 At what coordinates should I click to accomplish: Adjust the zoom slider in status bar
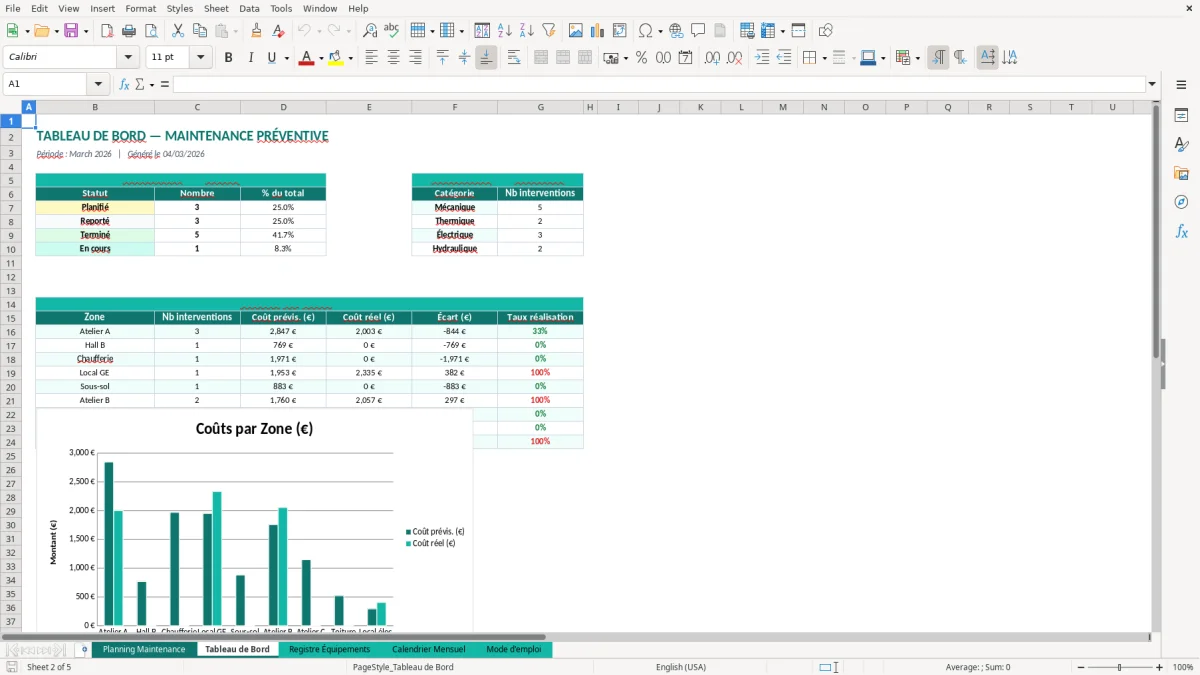click(1119, 667)
